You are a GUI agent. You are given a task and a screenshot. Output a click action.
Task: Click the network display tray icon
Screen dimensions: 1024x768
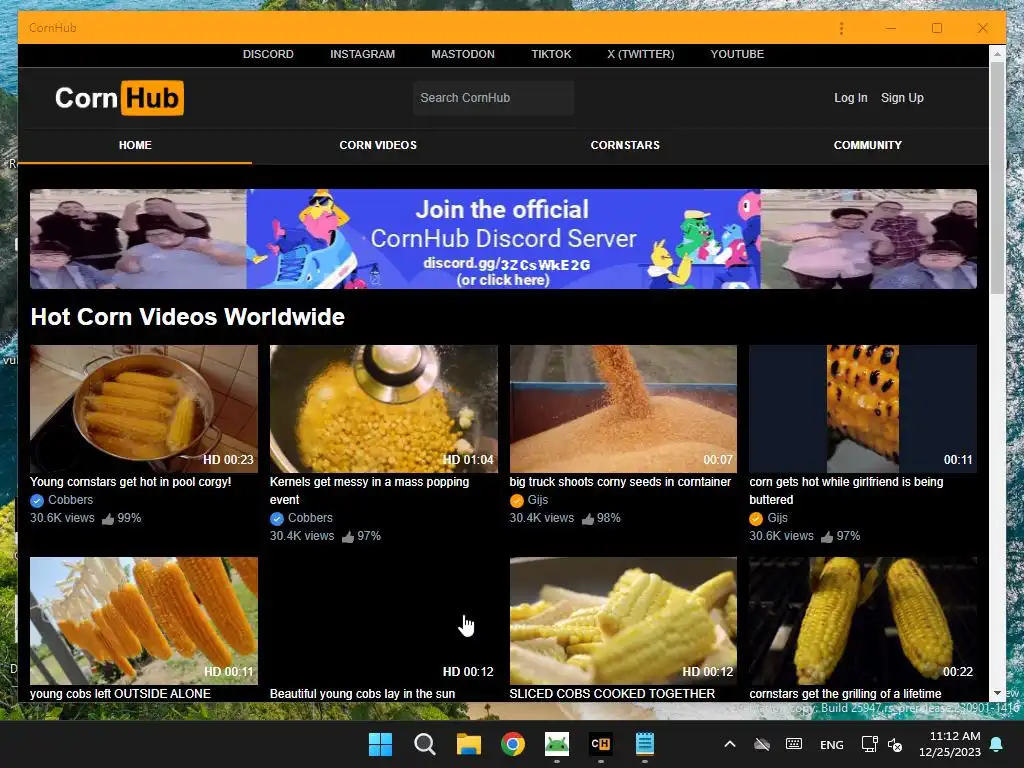coord(869,744)
